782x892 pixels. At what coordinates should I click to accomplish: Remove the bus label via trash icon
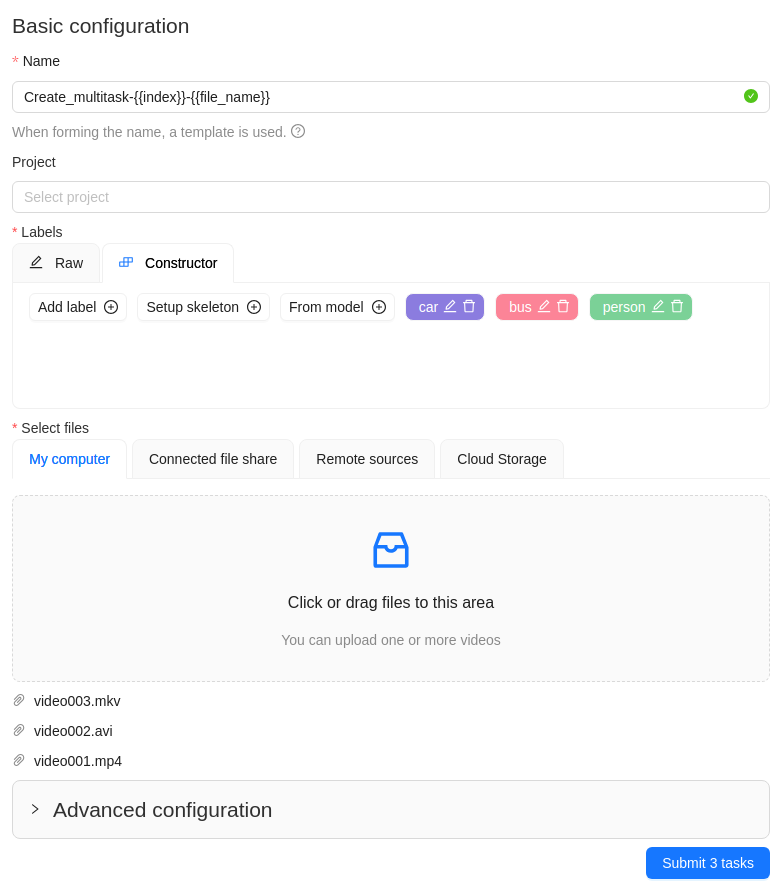563,306
